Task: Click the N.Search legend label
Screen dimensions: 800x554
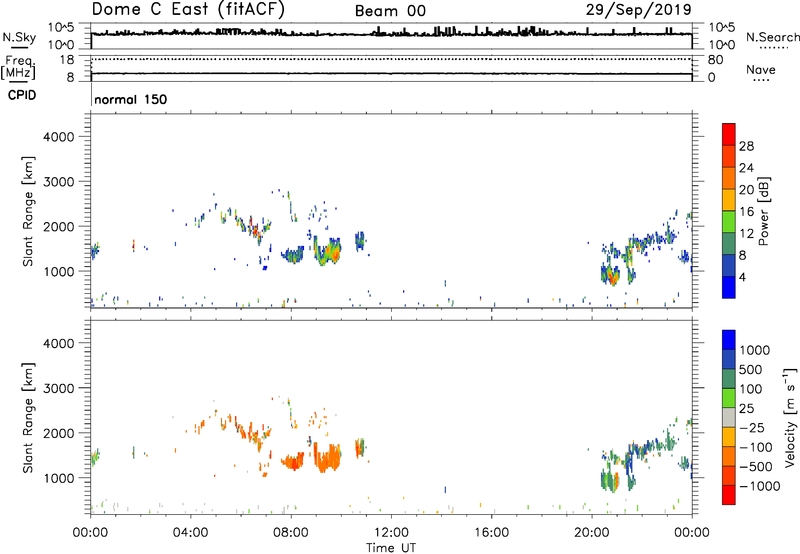Action: click(773, 37)
